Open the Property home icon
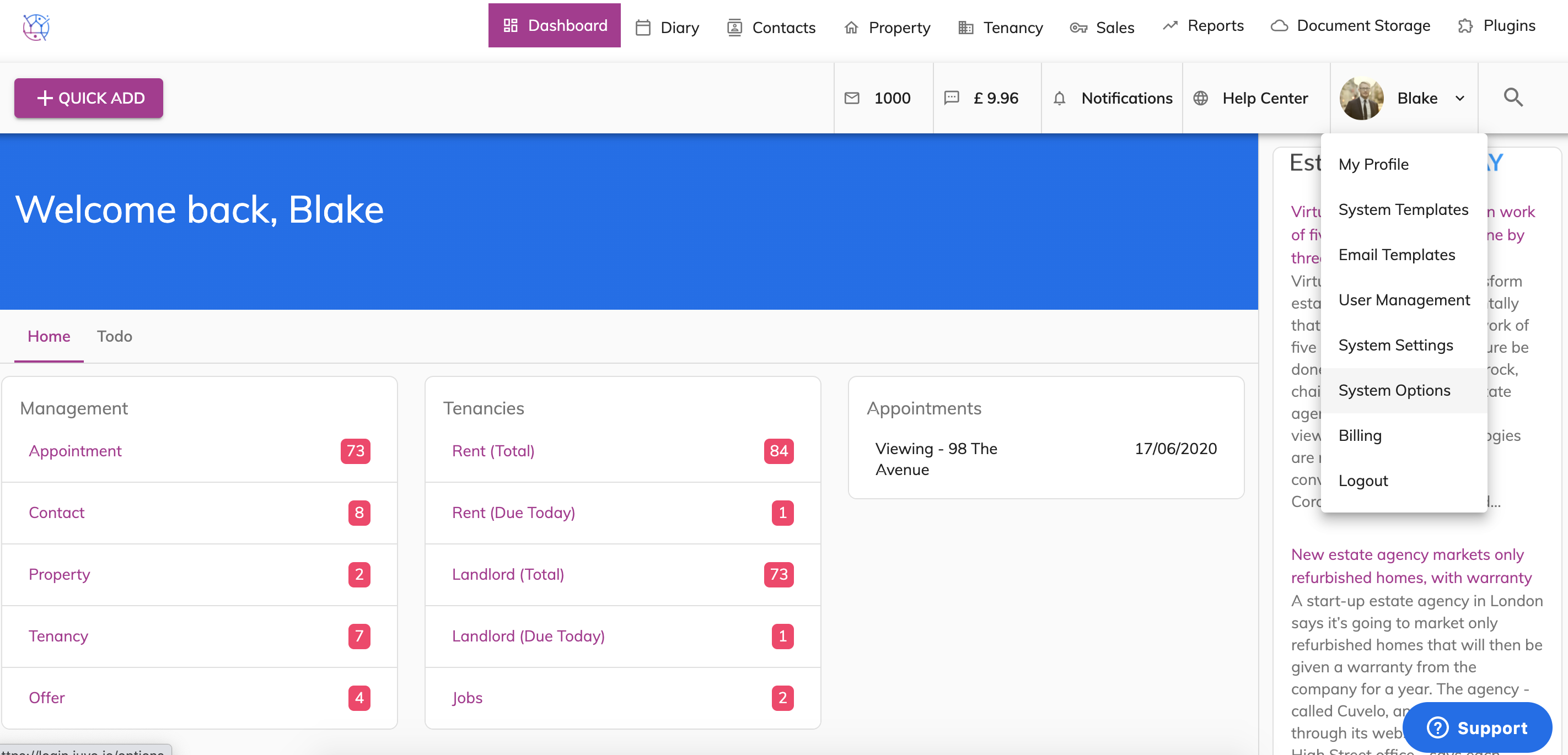The width and height of the screenshot is (1568, 755). tap(852, 27)
